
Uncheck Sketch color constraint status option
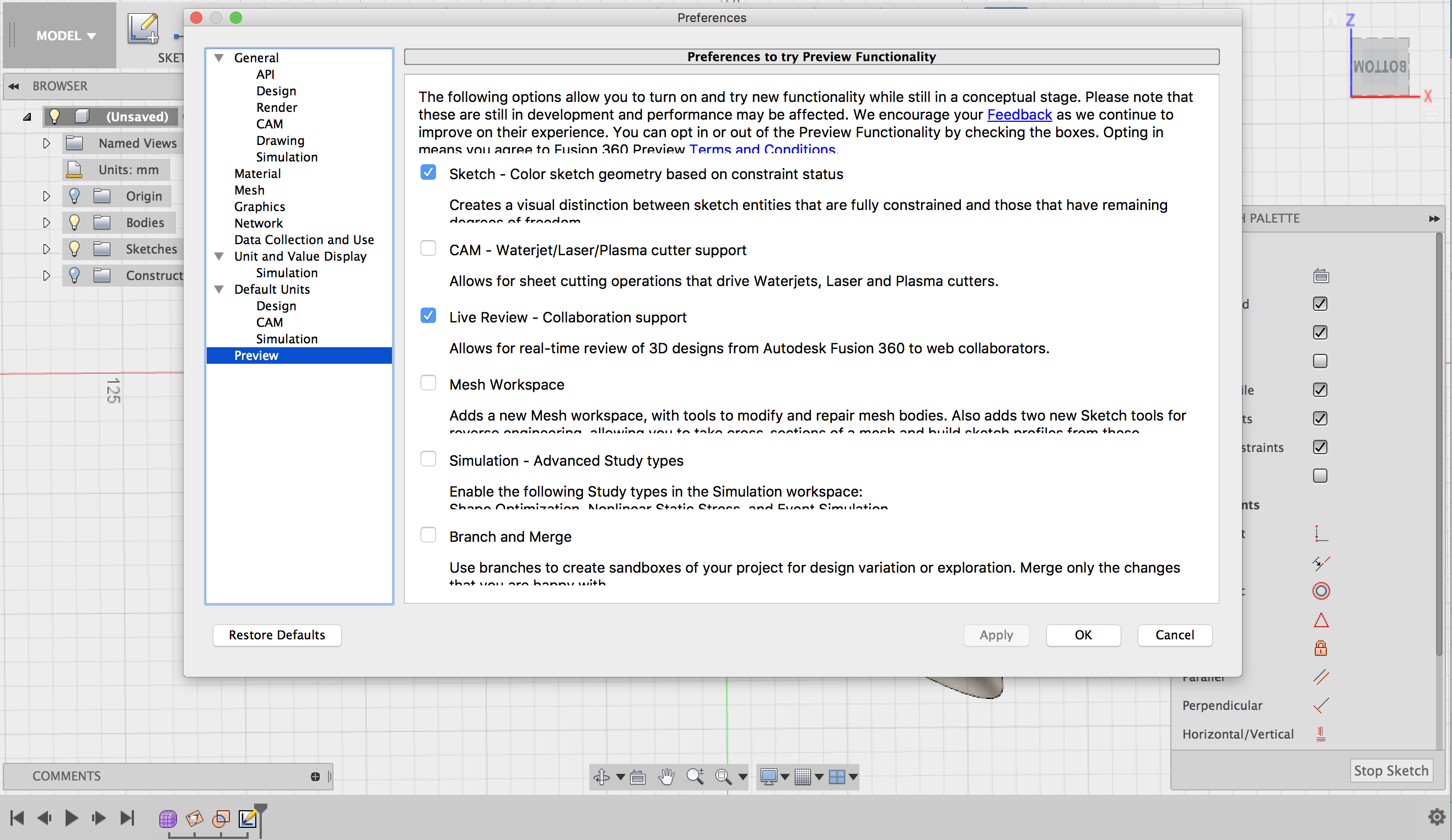pyautogui.click(x=428, y=171)
